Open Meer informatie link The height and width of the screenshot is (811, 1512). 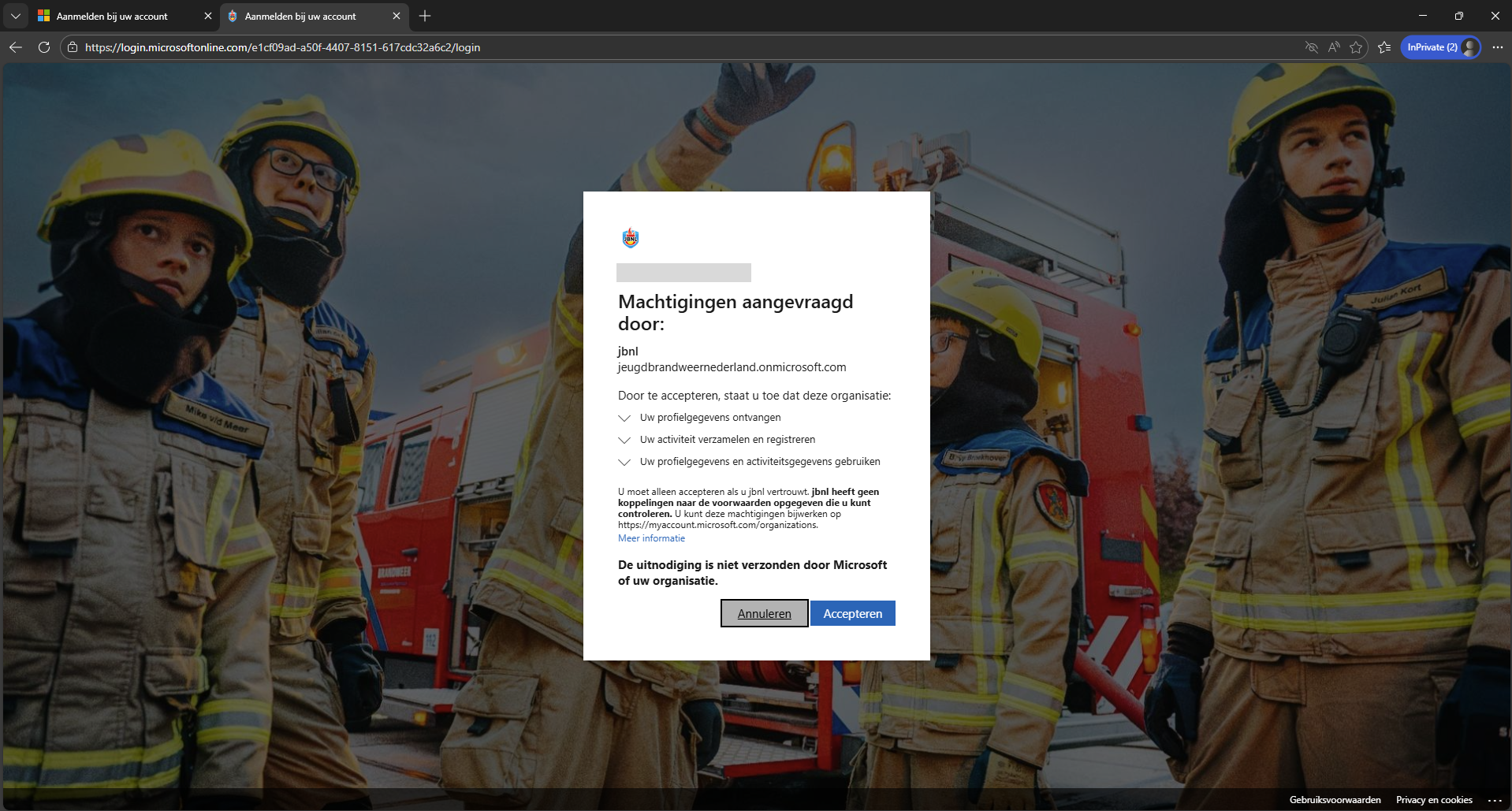[651, 538]
